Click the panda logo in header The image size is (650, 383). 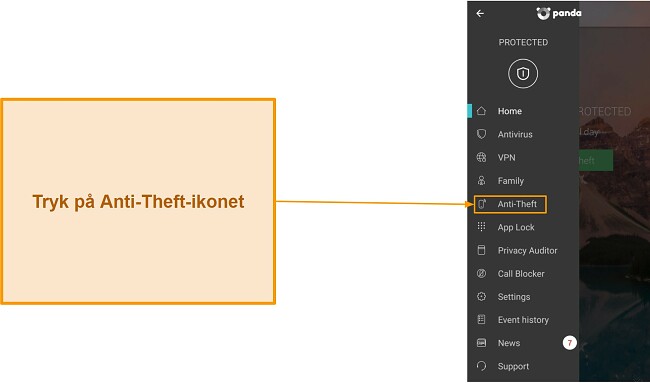[x=558, y=13]
